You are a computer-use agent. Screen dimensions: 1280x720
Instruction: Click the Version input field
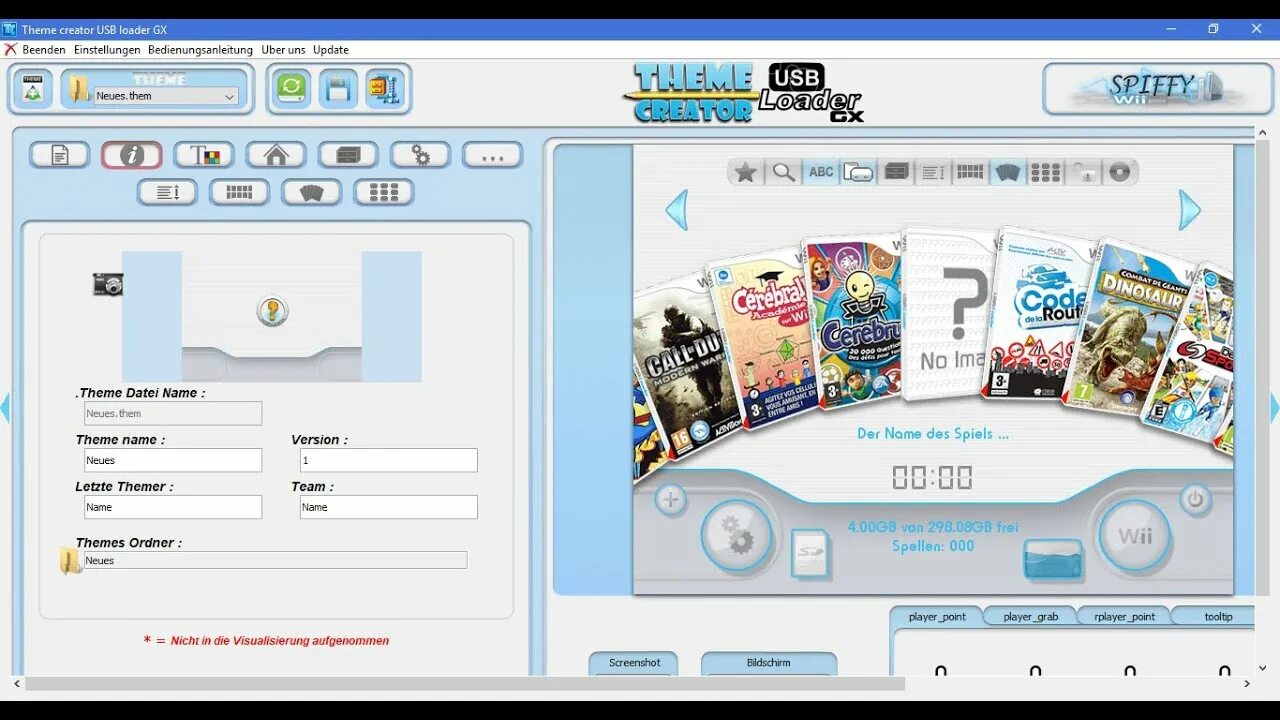click(389, 460)
